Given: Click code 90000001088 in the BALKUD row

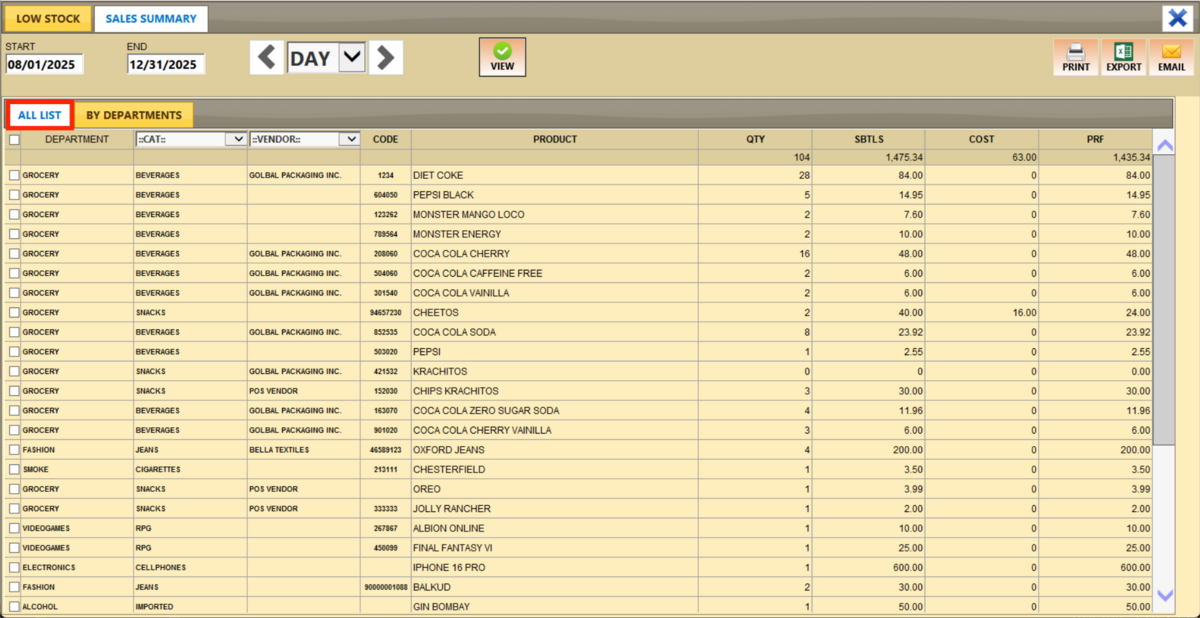Looking at the screenshot, I should tap(386, 587).
